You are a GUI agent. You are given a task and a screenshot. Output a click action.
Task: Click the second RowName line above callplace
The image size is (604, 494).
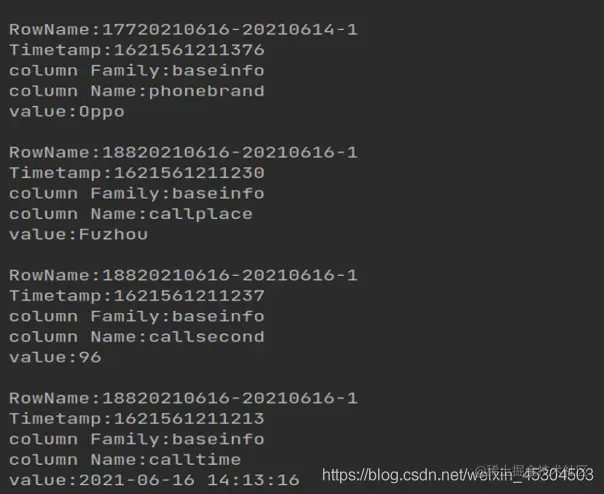(183, 153)
